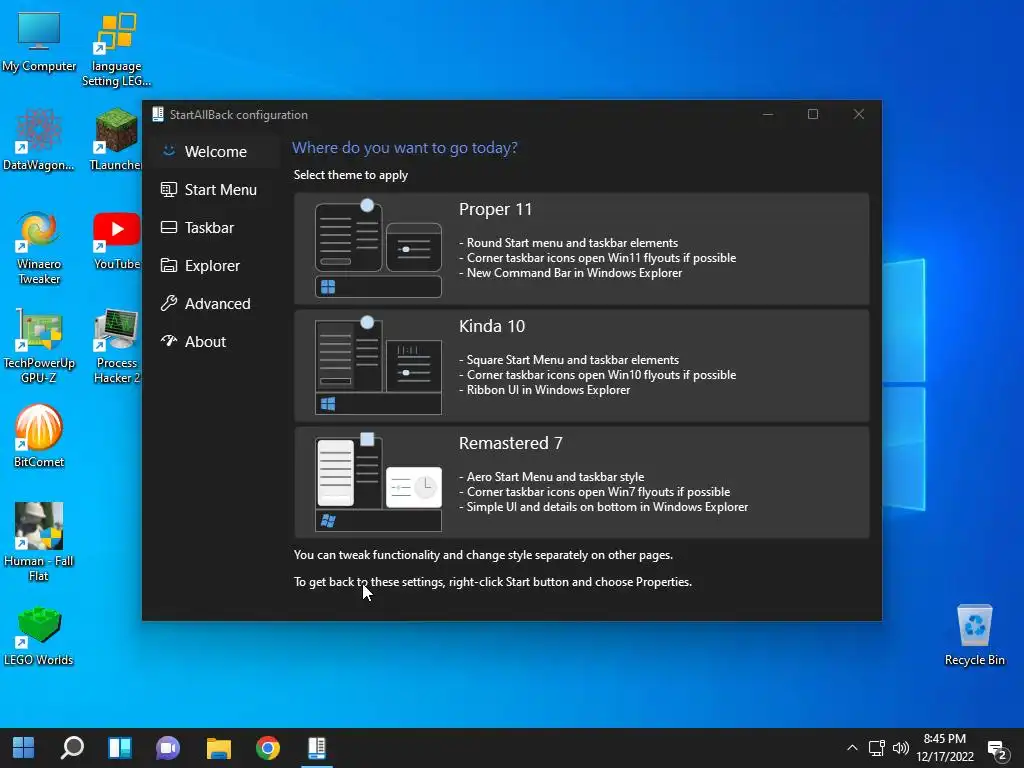Select the BitComet desktop icon
This screenshot has height=768, width=1024.
[x=39, y=436]
